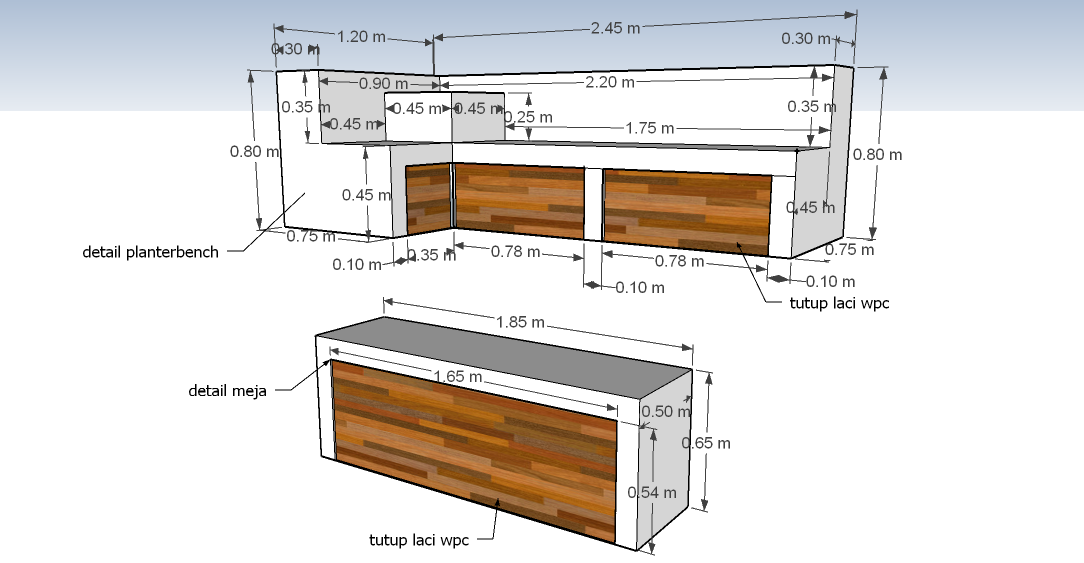
Task: Select the 2.20 m dimension text
Action: coord(610,82)
